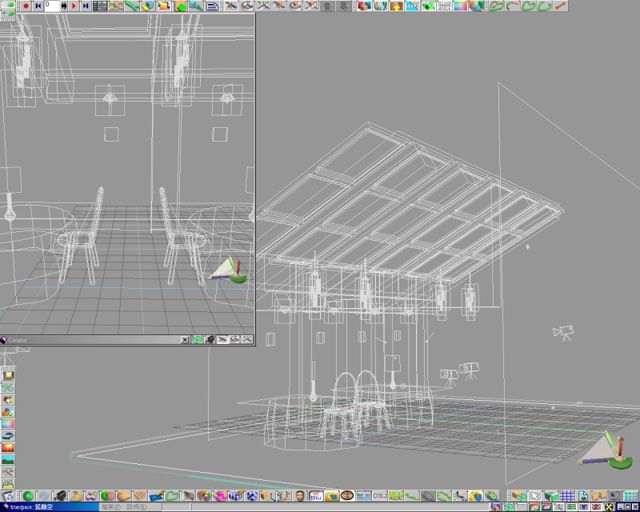Close the small camera view window
640x512 pixels.
point(185,340)
